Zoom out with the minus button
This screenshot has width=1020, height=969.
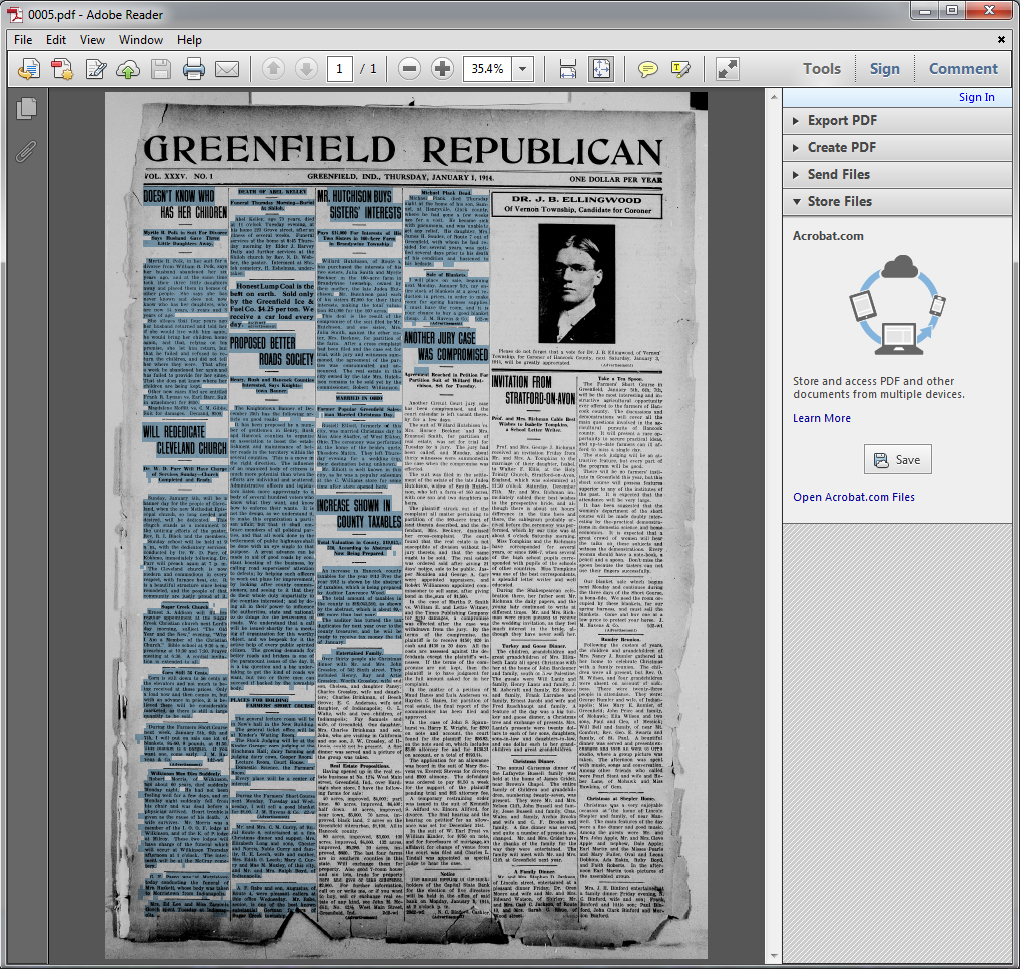[409, 68]
